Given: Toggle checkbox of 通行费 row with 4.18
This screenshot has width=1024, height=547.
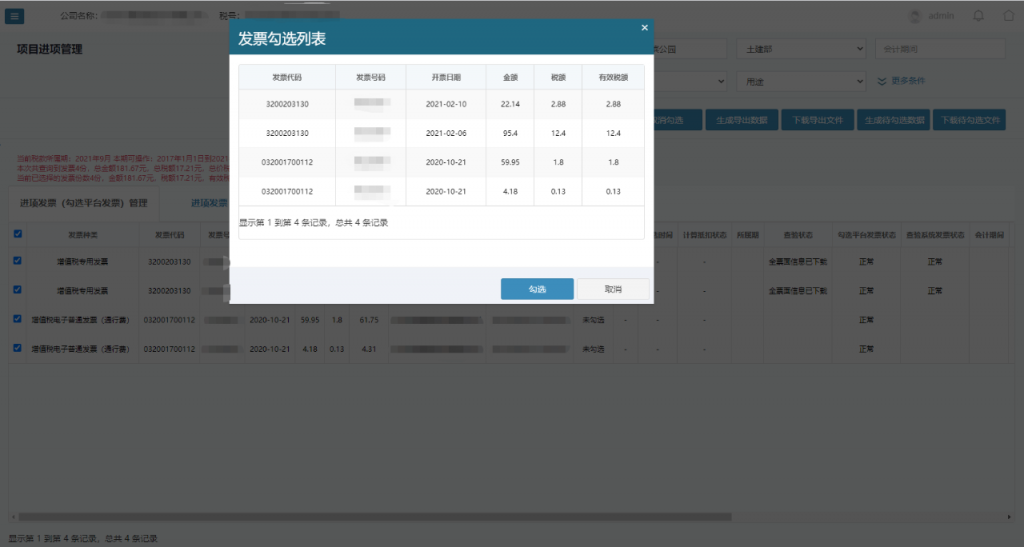Looking at the screenshot, I should 18,349.
